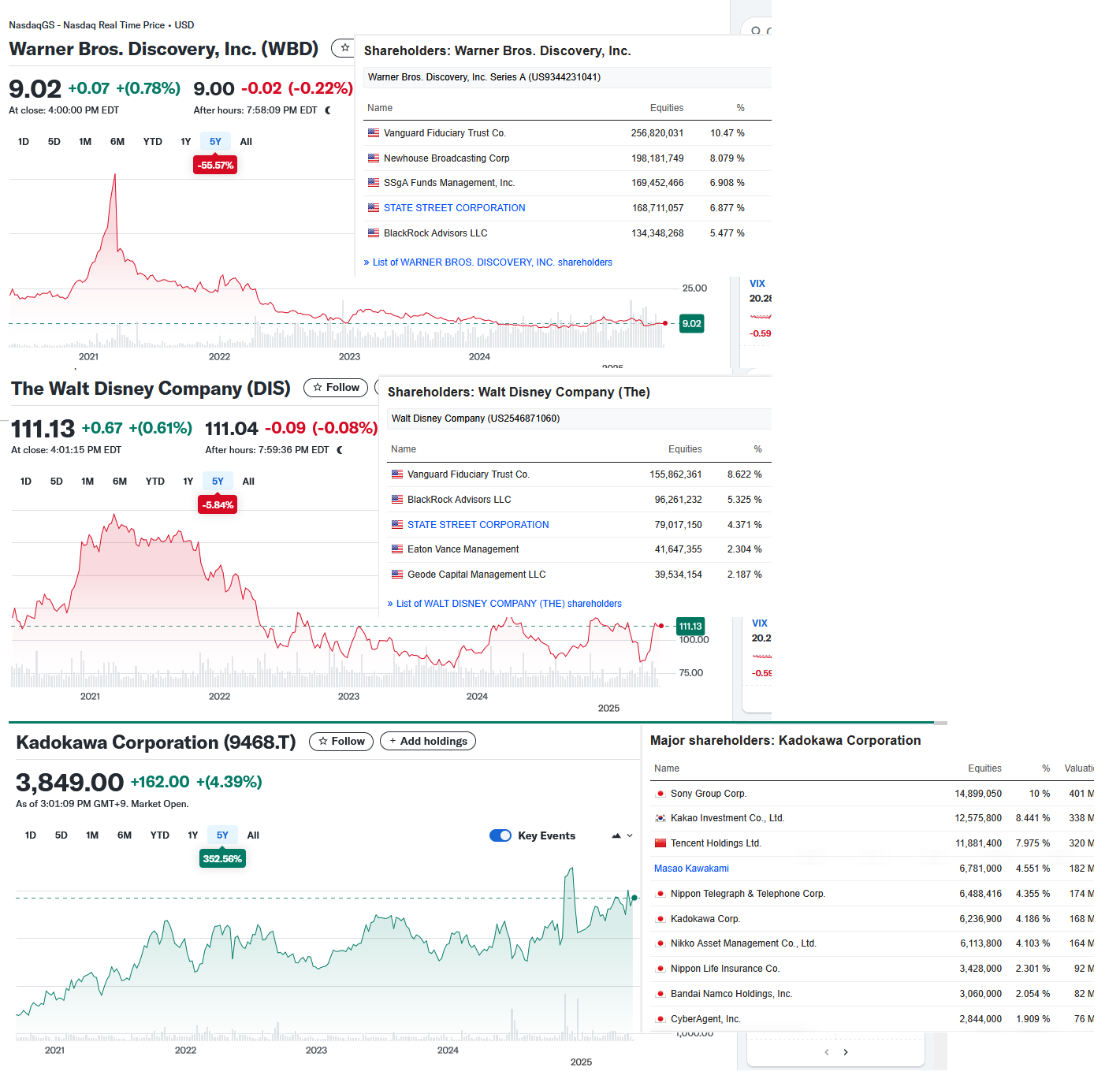This screenshot has height=1079, width=1120.
Task: Open Masao Kawakami shareholder link
Action: point(691,869)
